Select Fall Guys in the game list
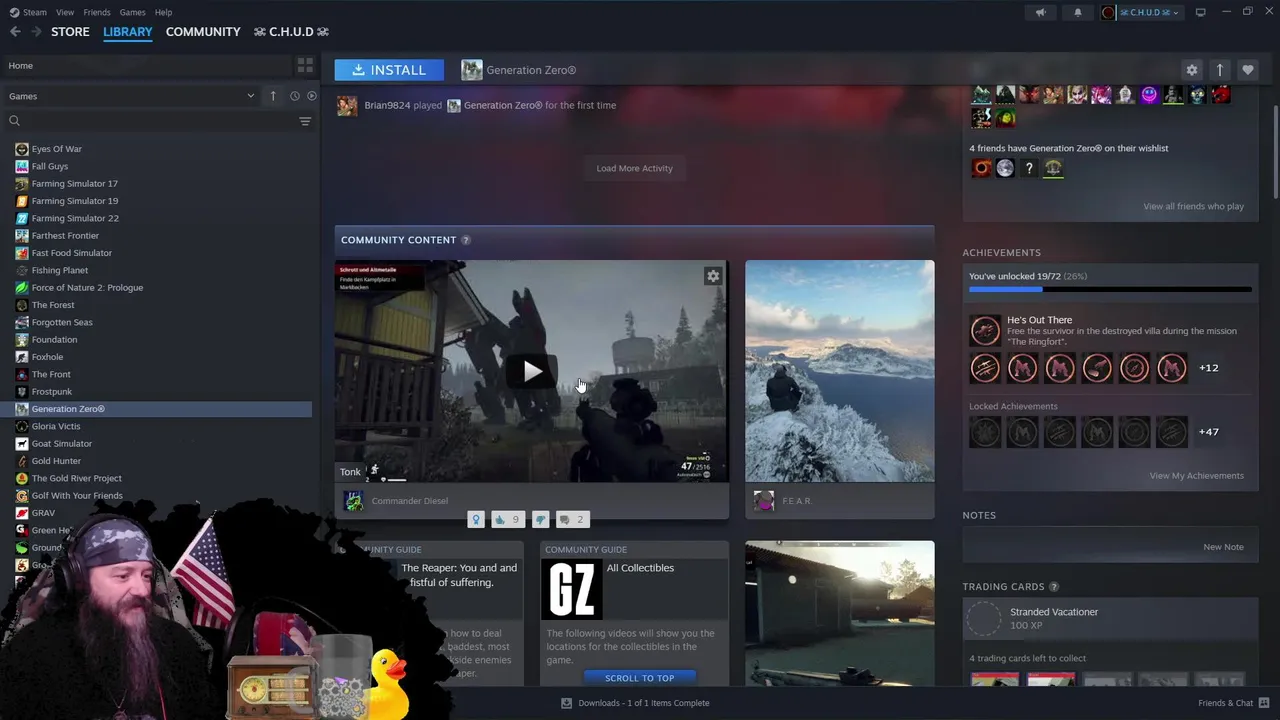Viewport: 1280px width, 720px height. pyautogui.click(x=50, y=166)
